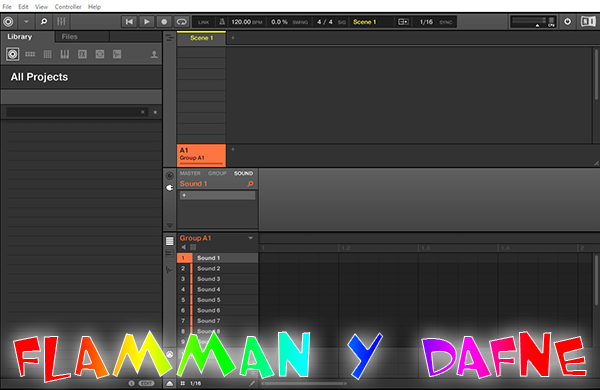Expand the All Projects product selector
The height and width of the screenshot is (390, 600).
(x=81, y=77)
